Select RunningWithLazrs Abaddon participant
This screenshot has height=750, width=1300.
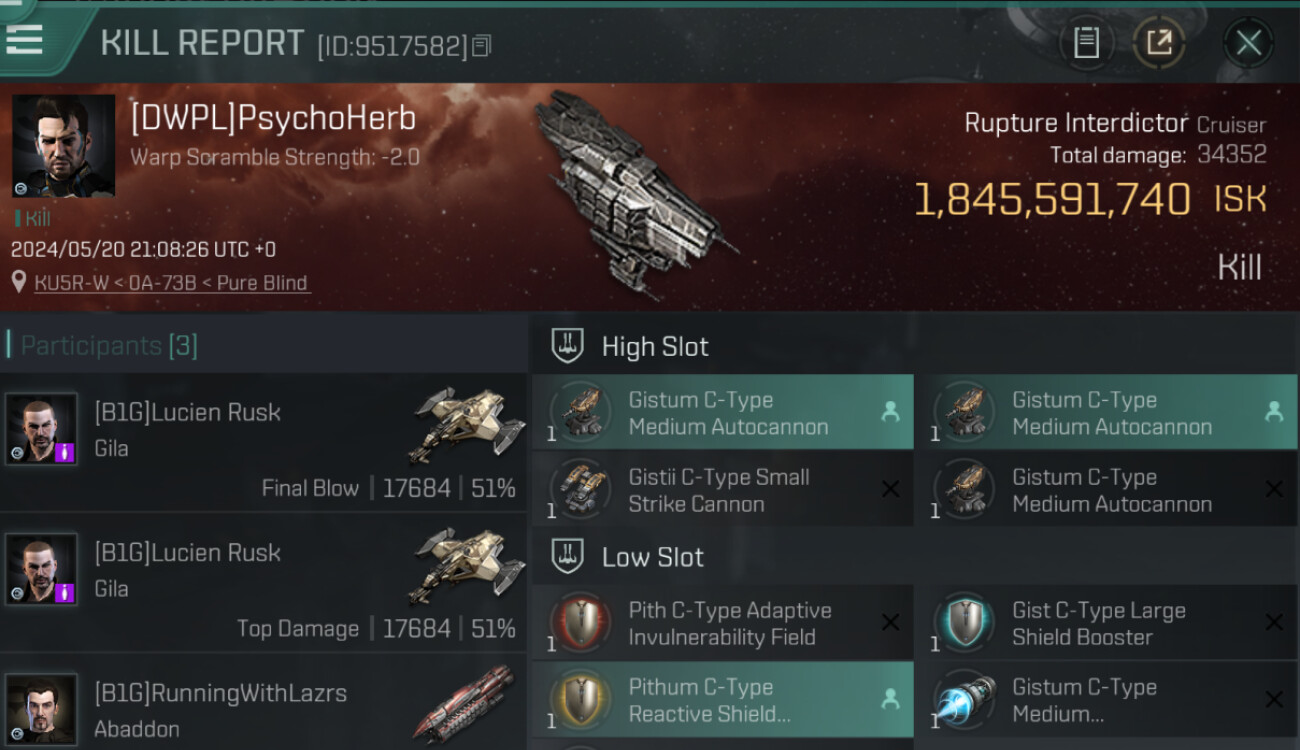(264, 704)
